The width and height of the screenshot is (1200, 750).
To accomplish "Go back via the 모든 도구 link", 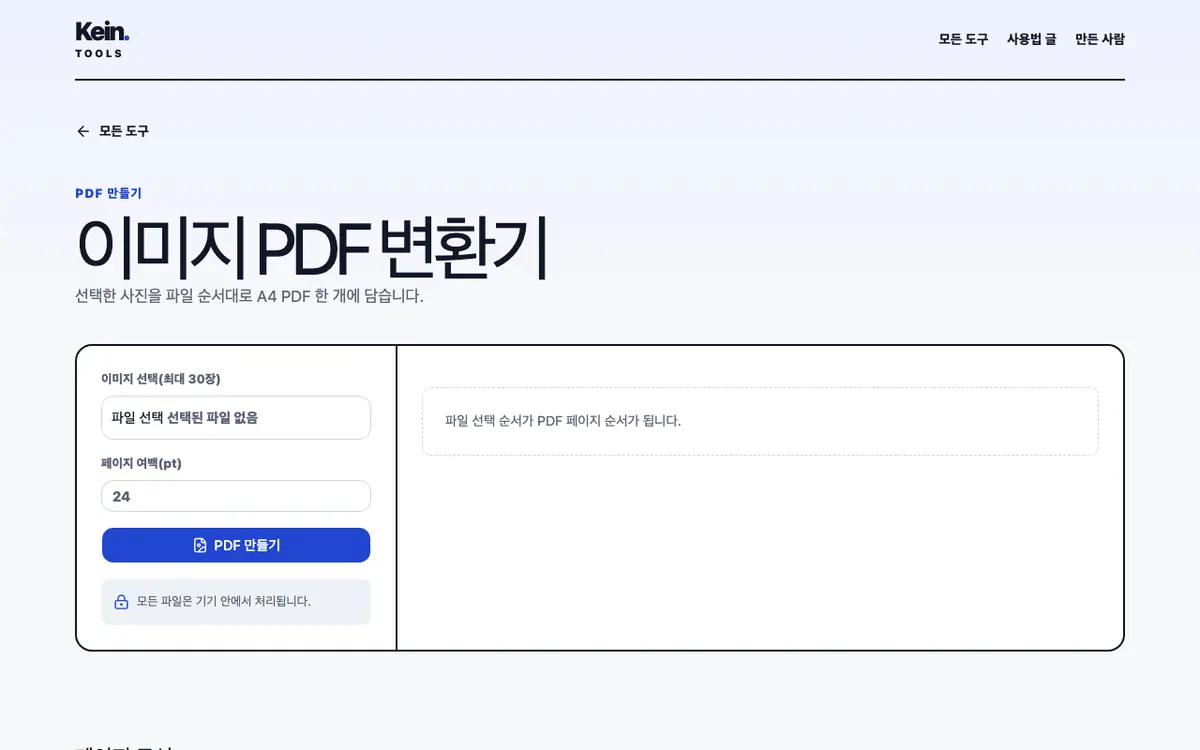I will (112, 131).
